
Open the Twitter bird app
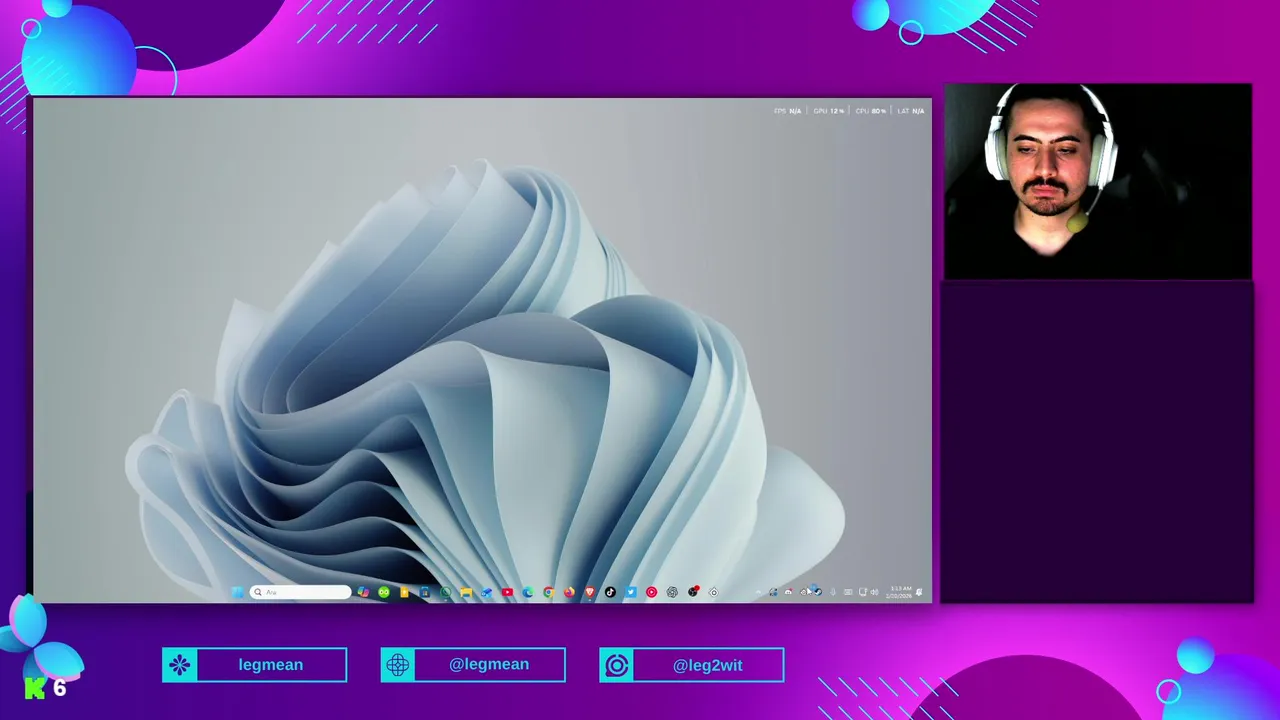[x=631, y=592]
